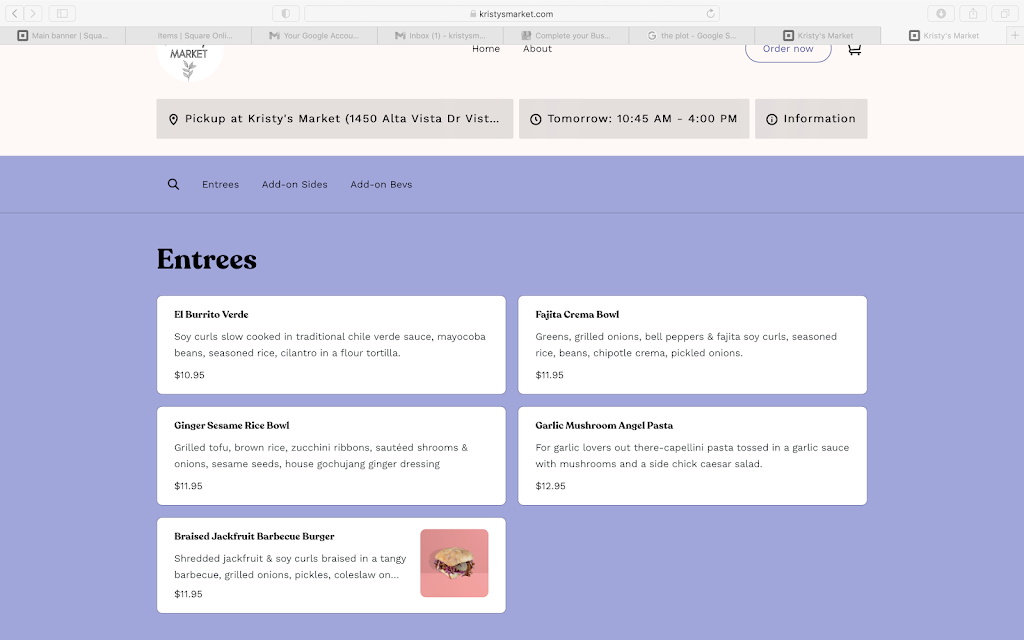
Task: Jump to Add-on Bevs category
Action: tap(381, 184)
